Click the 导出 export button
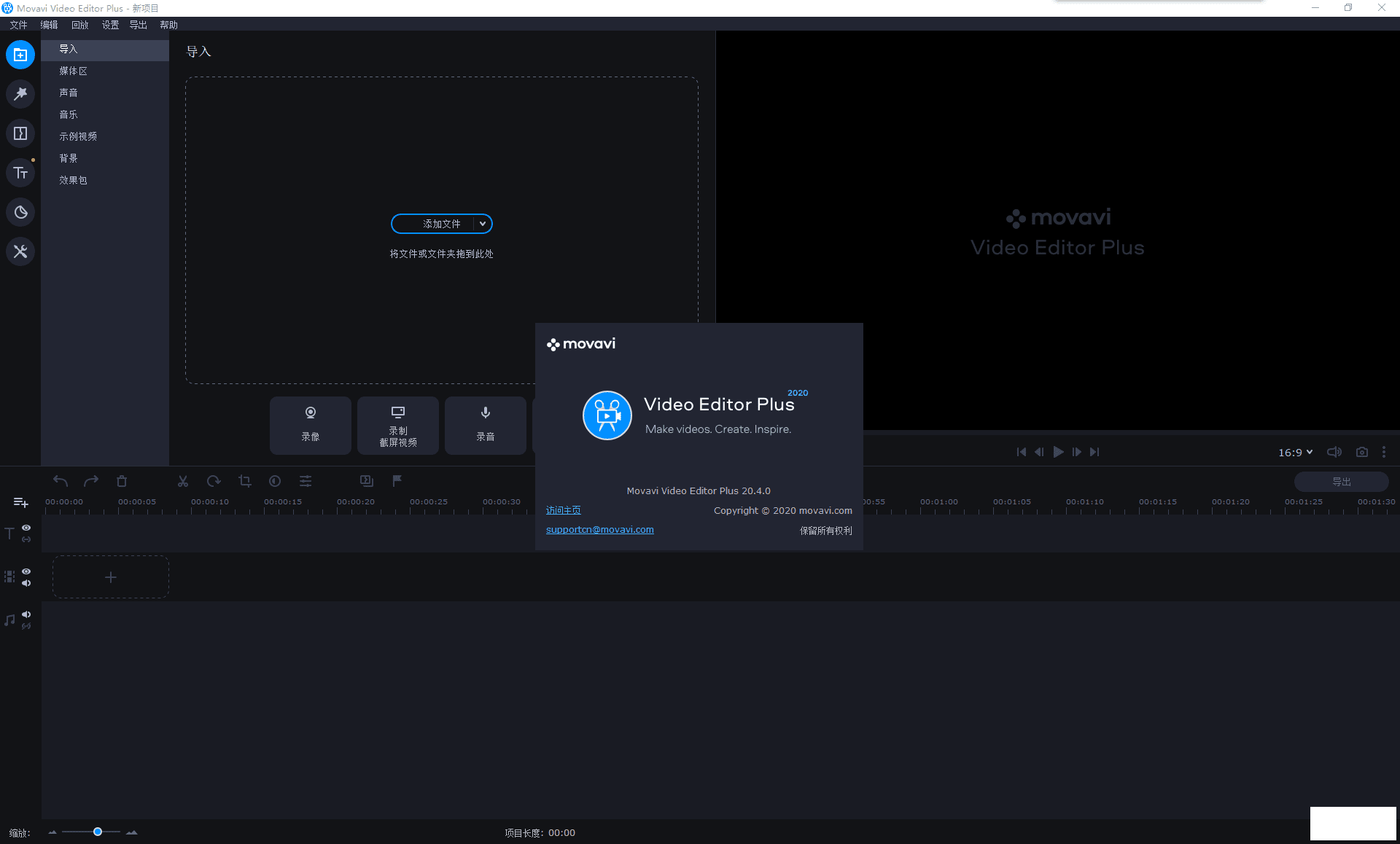The height and width of the screenshot is (844, 1400). click(1341, 482)
